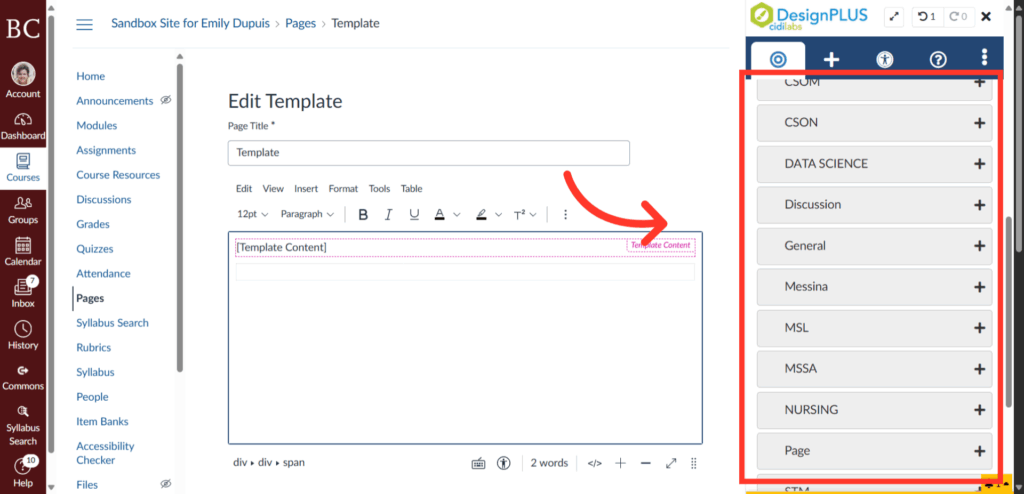This screenshot has height=494, width=1024.
Task: Apply bold formatting in the editor
Action: pyautogui.click(x=364, y=214)
